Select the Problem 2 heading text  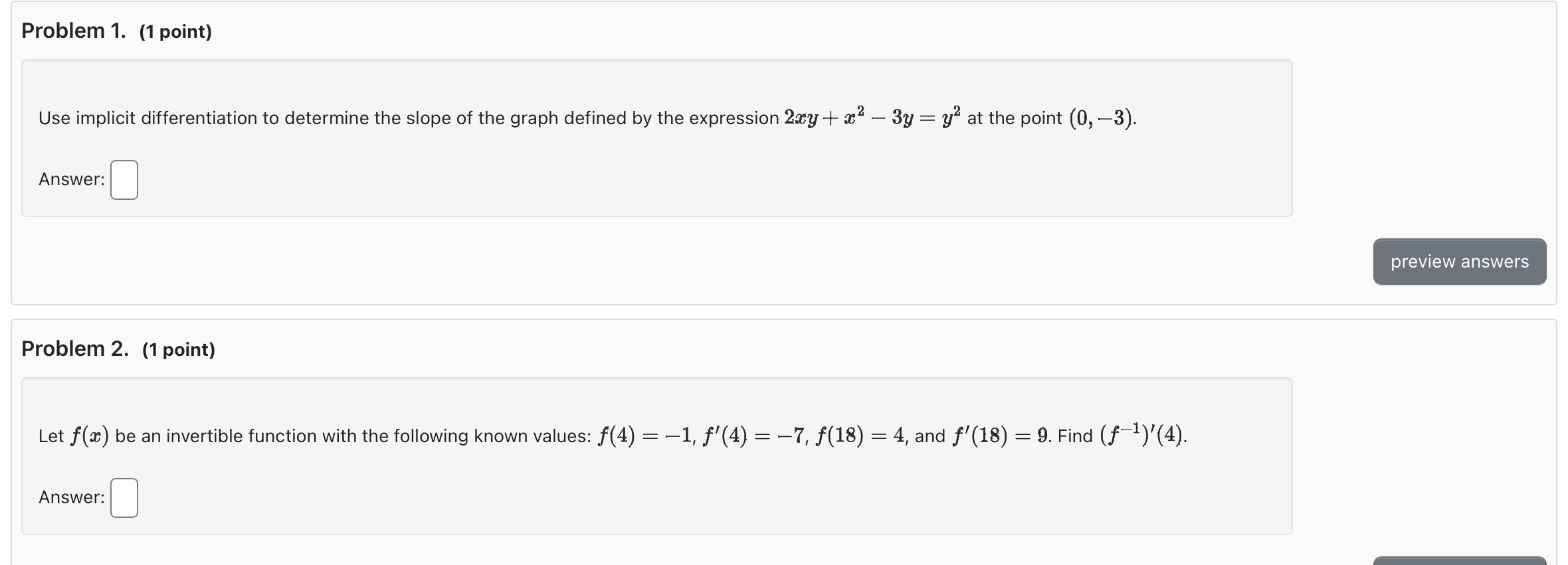pyautogui.click(x=74, y=349)
